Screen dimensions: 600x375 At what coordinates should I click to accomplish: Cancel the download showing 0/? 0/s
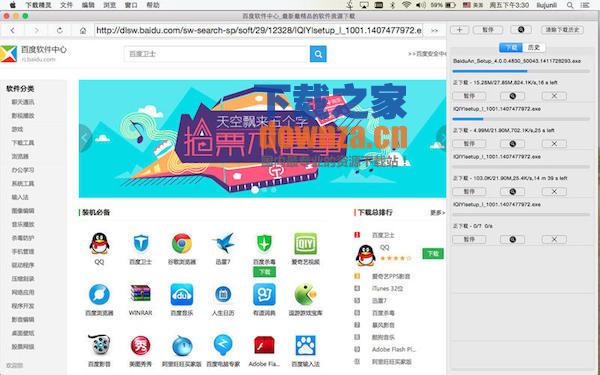(x=554, y=240)
